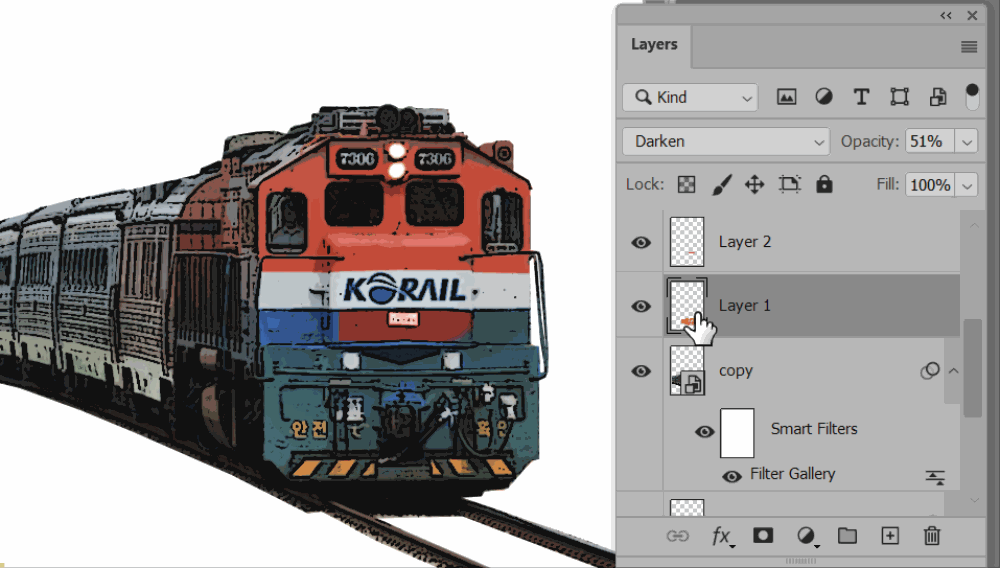Open the Fill slider dropdown arrow
The height and width of the screenshot is (568, 1000).
[x=966, y=185]
